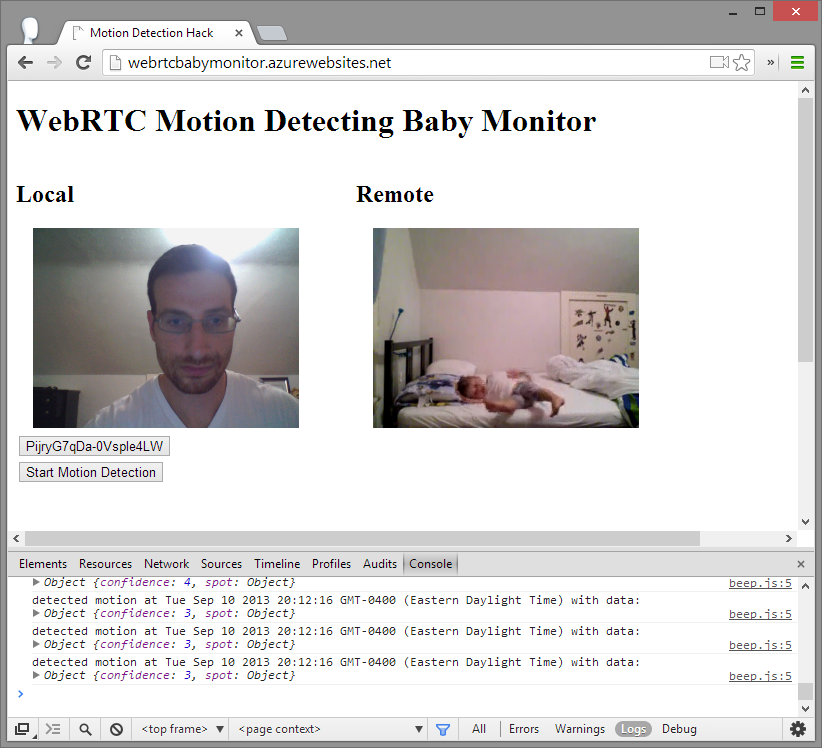Switch to the Network tab
This screenshot has width=822, height=748.
[x=166, y=564]
